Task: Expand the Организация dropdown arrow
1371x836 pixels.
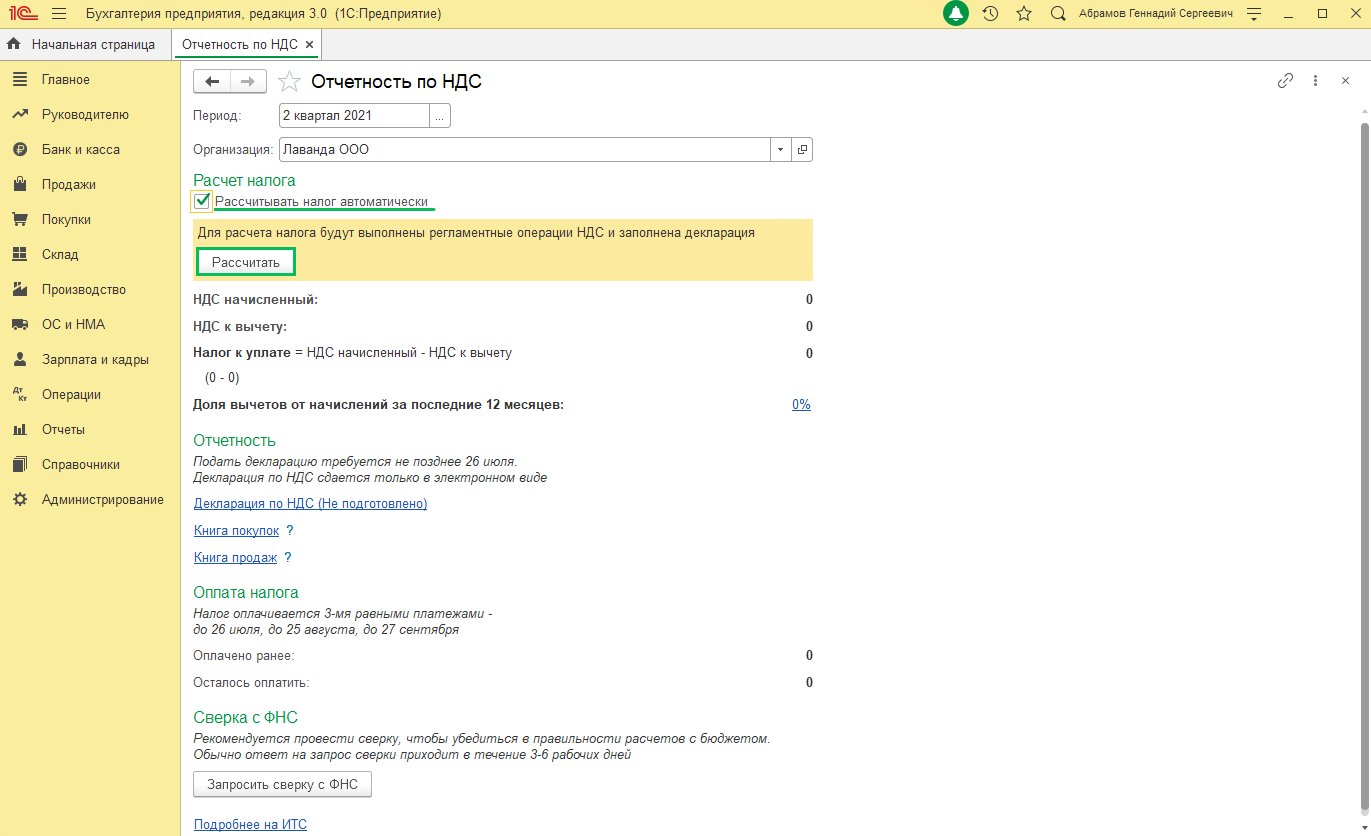Action: tap(780, 150)
